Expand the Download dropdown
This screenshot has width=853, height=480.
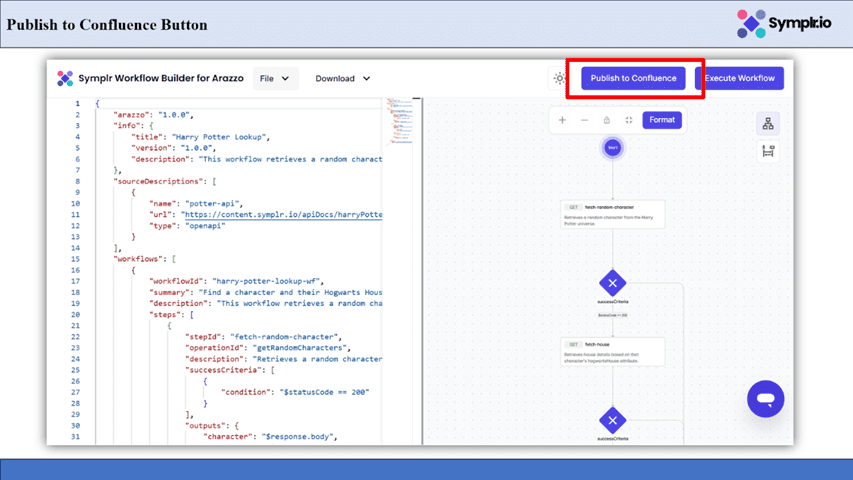[343, 78]
